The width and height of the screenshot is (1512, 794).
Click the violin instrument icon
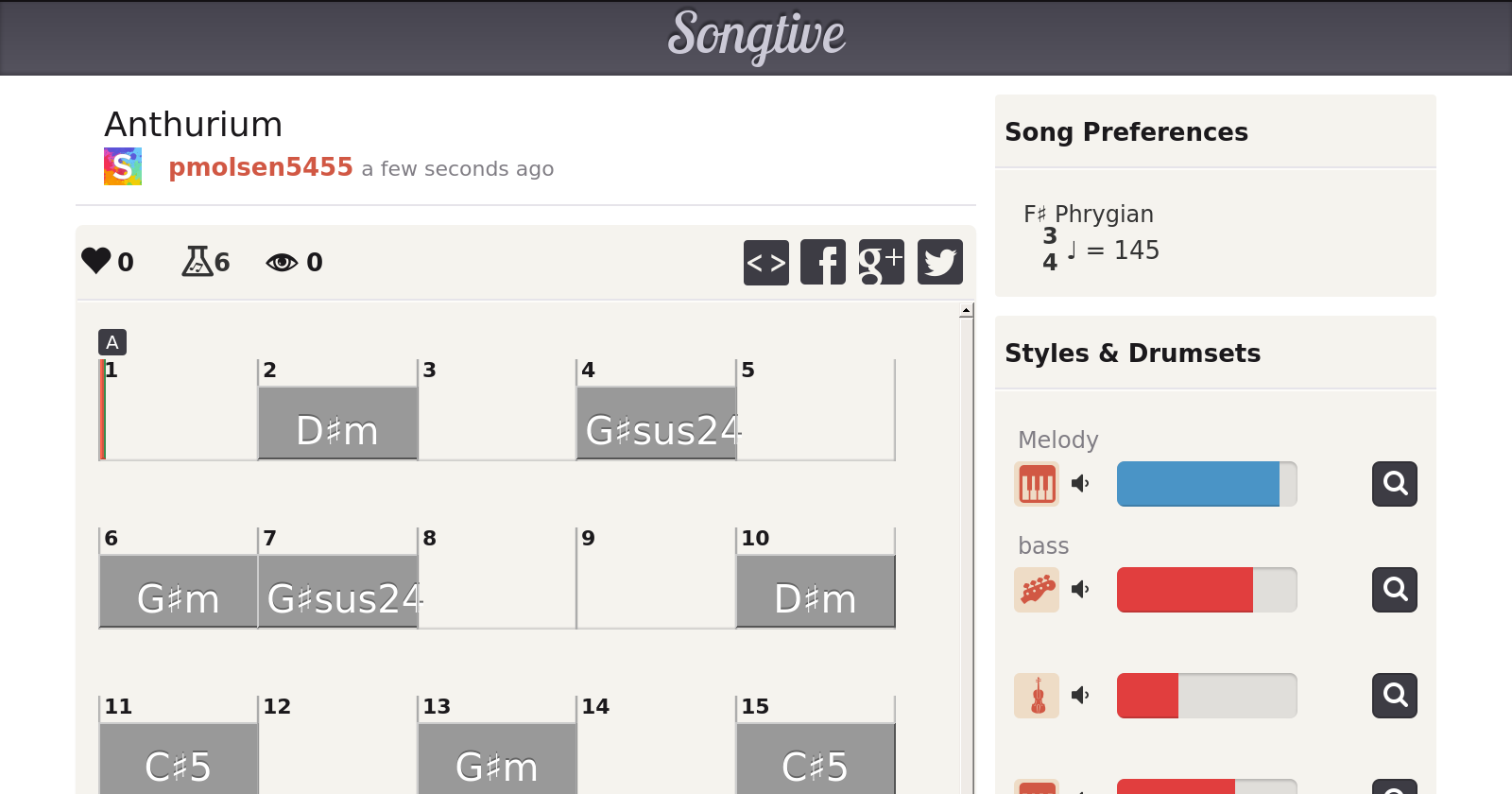coord(1037,696)
